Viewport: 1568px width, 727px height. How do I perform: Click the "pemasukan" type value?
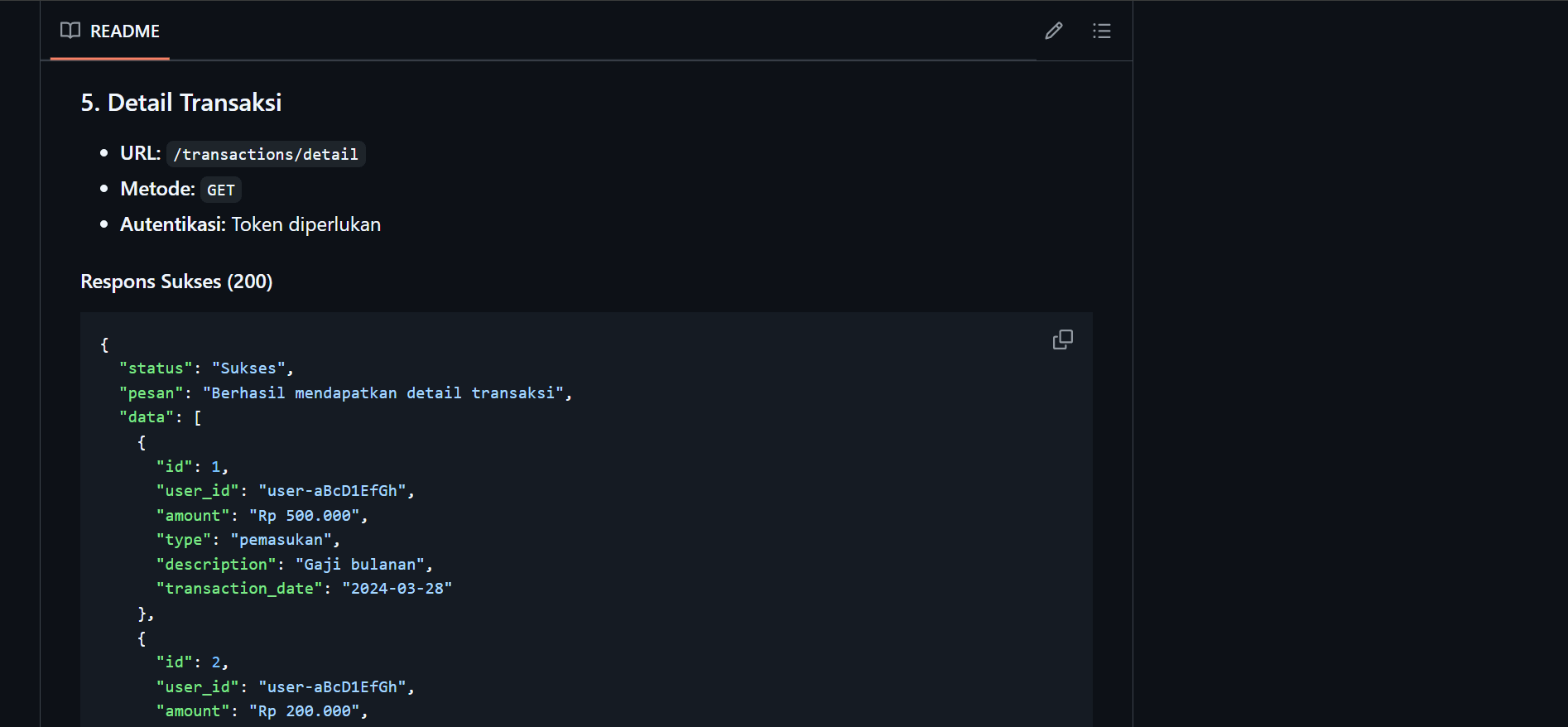pyautogui.click(x=281, y=540)
